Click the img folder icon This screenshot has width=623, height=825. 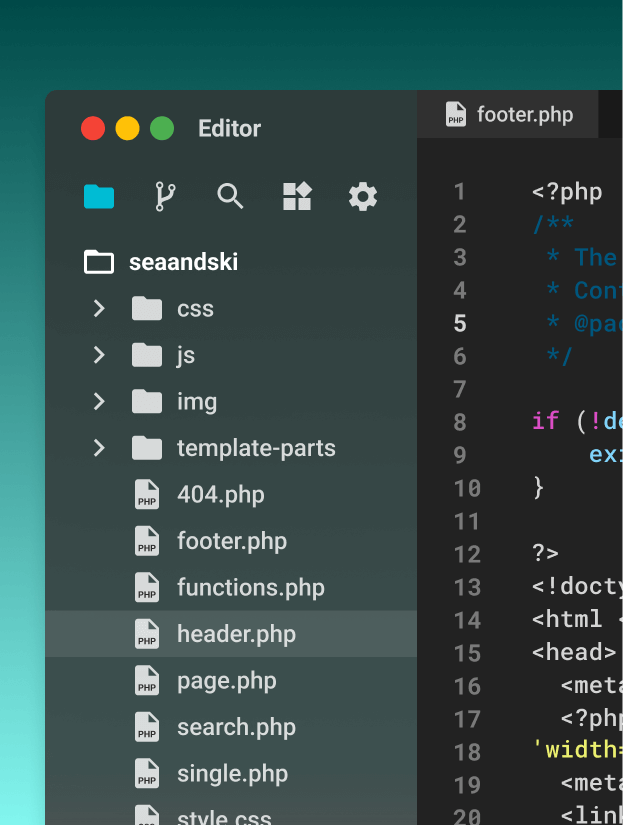[147, 401]
